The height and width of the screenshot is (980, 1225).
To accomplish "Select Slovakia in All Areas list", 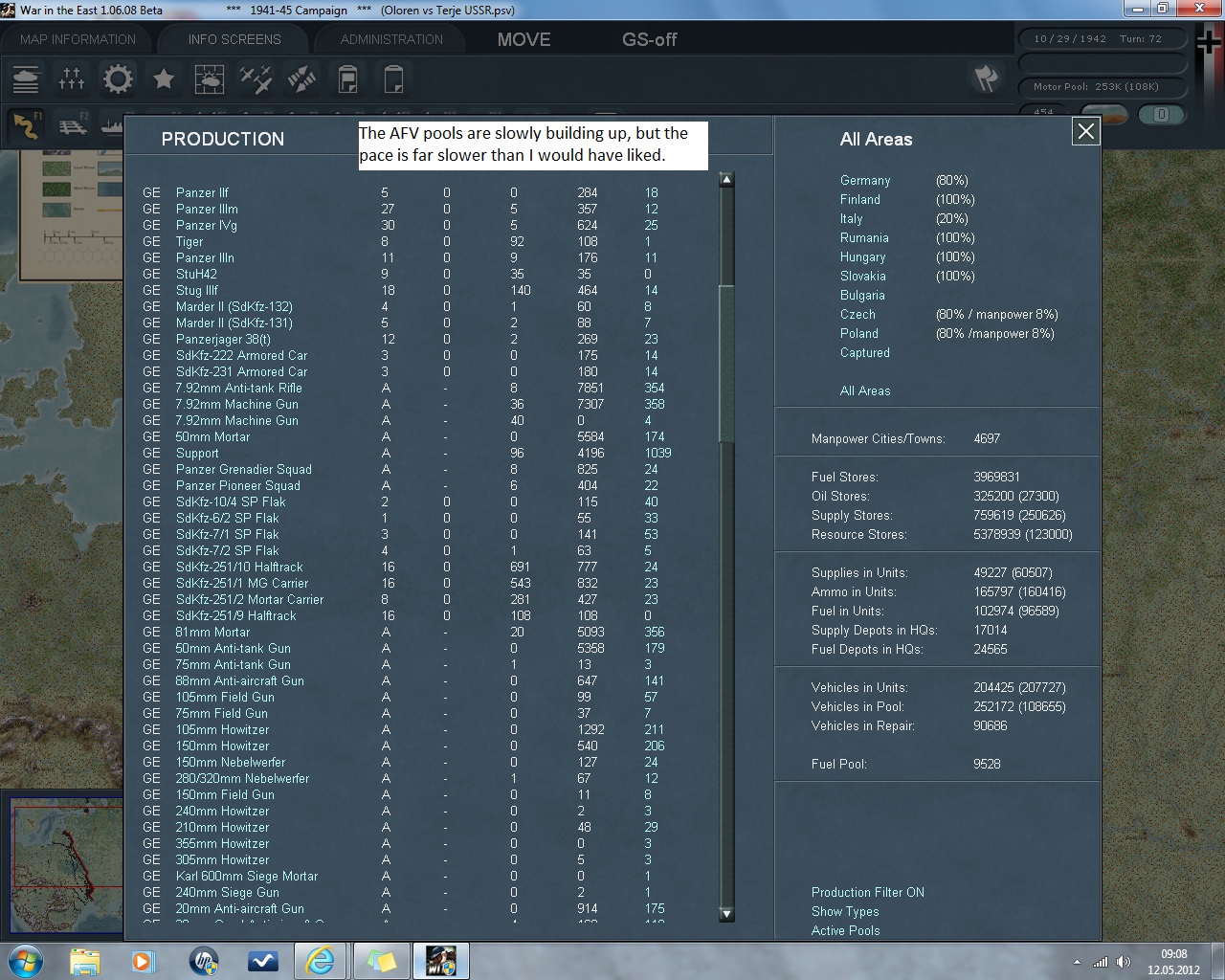I will point(863,276).
